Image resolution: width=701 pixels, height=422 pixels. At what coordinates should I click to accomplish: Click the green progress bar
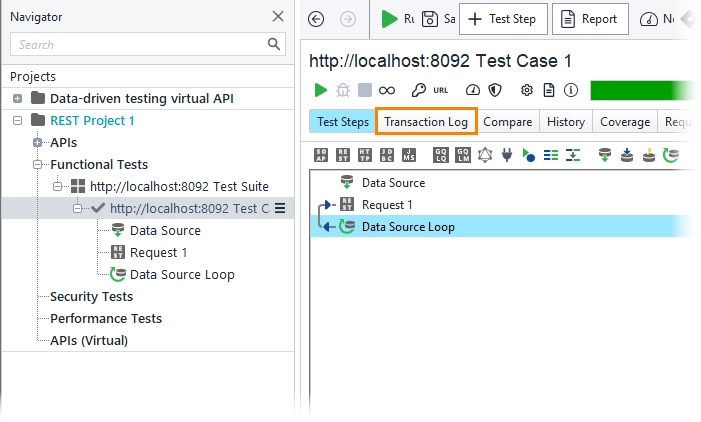pos(640,90)
